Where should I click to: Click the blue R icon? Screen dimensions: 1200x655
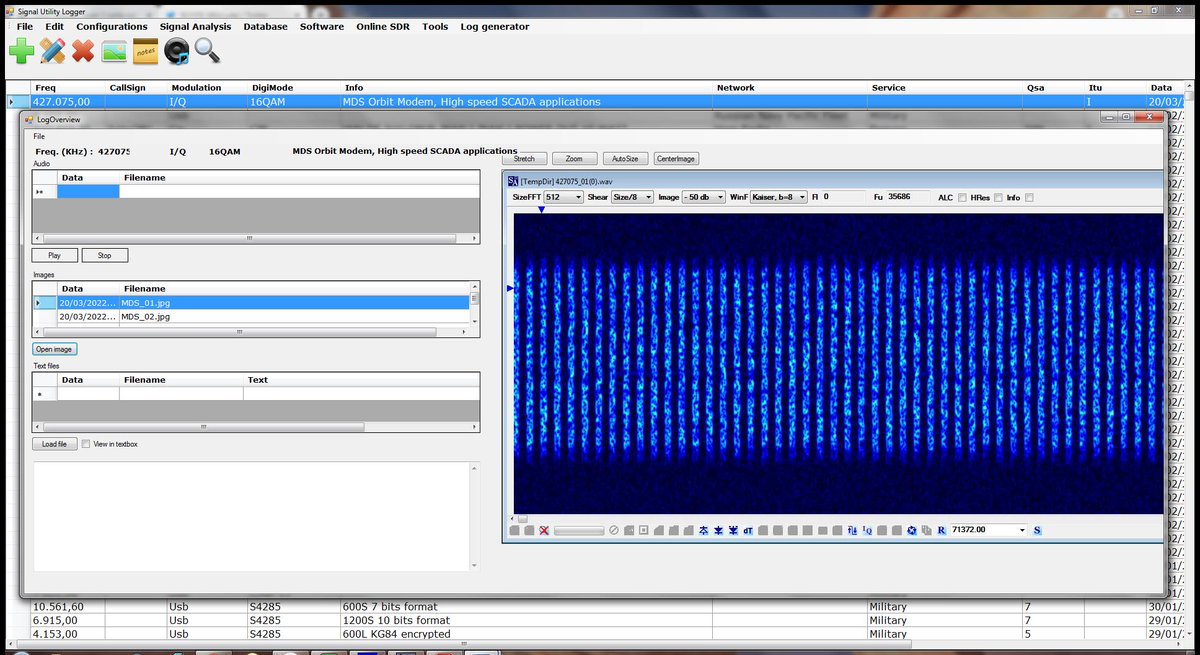pyautogui.click(x=941, y=530)
